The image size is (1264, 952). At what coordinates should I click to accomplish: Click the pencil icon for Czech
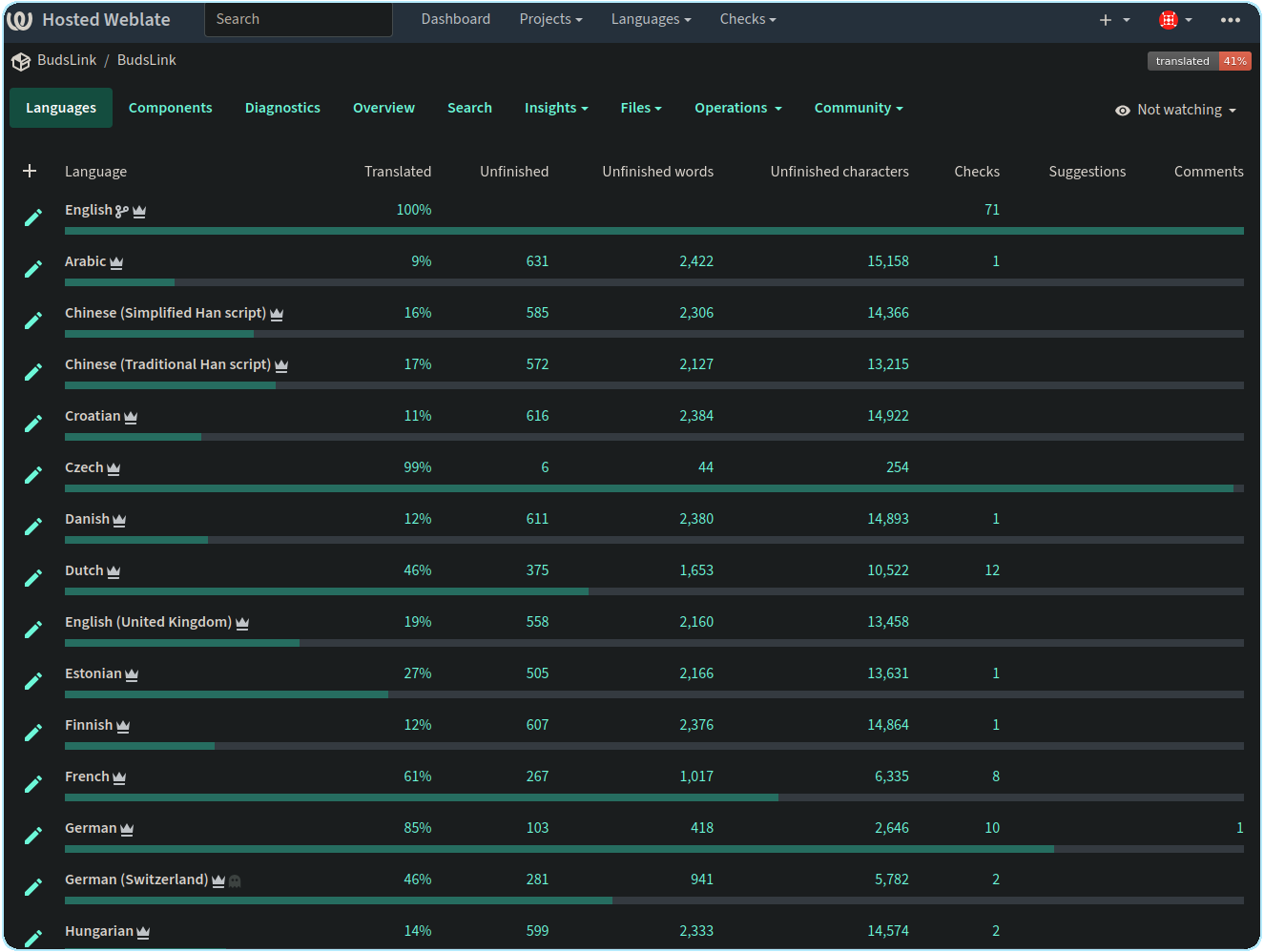pos(33,475)
